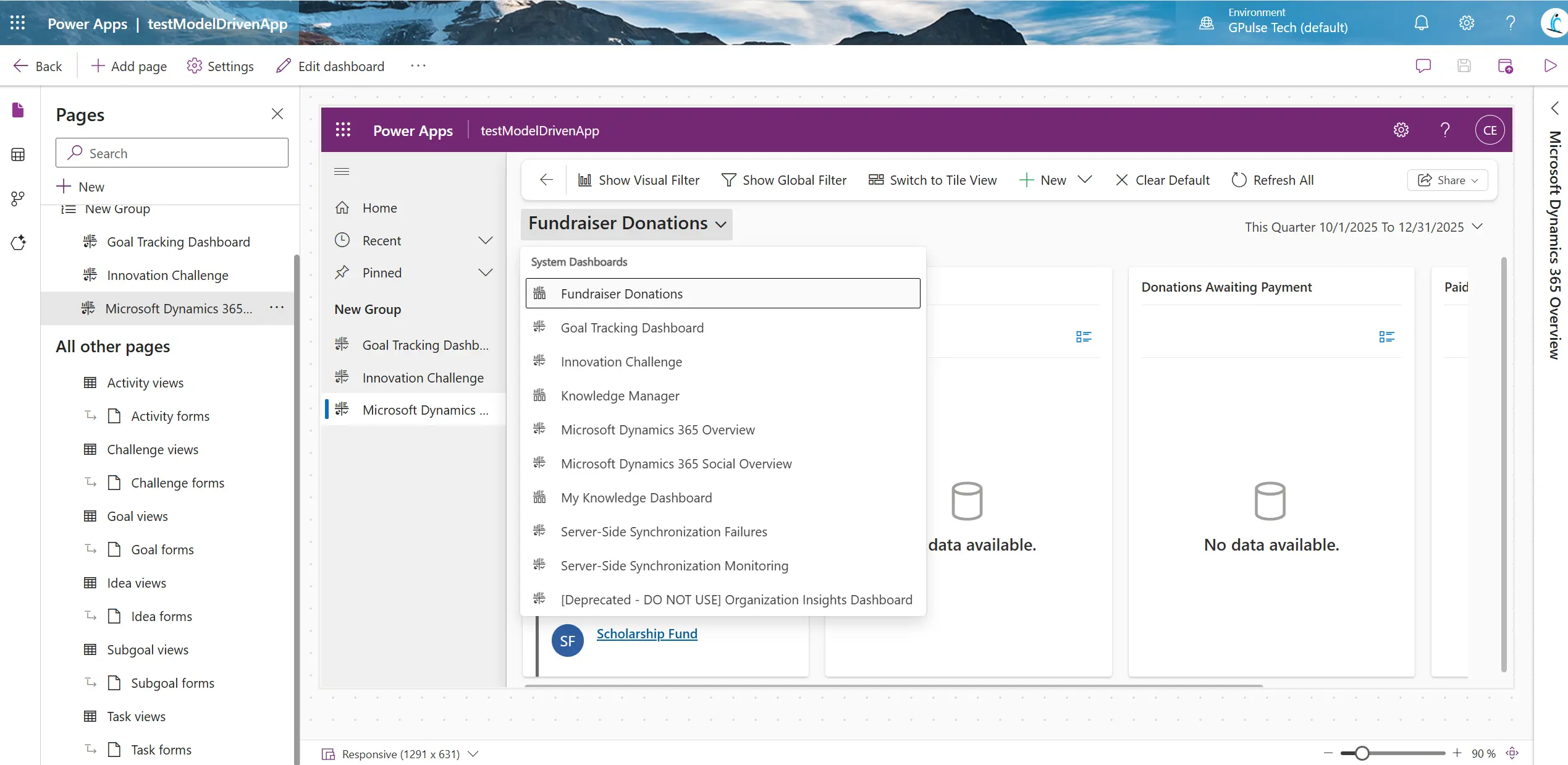Click the Add page button

coord(129,66)
